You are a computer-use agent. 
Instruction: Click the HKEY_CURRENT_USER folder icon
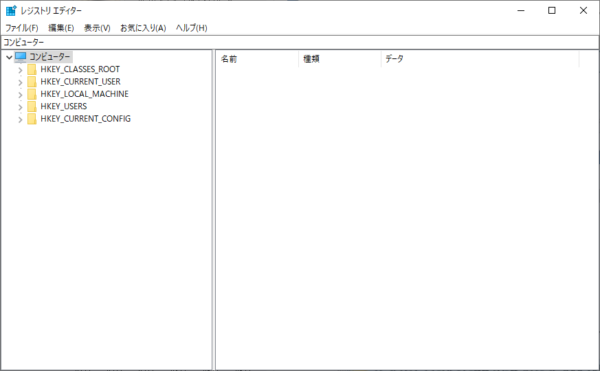[32, 82]
